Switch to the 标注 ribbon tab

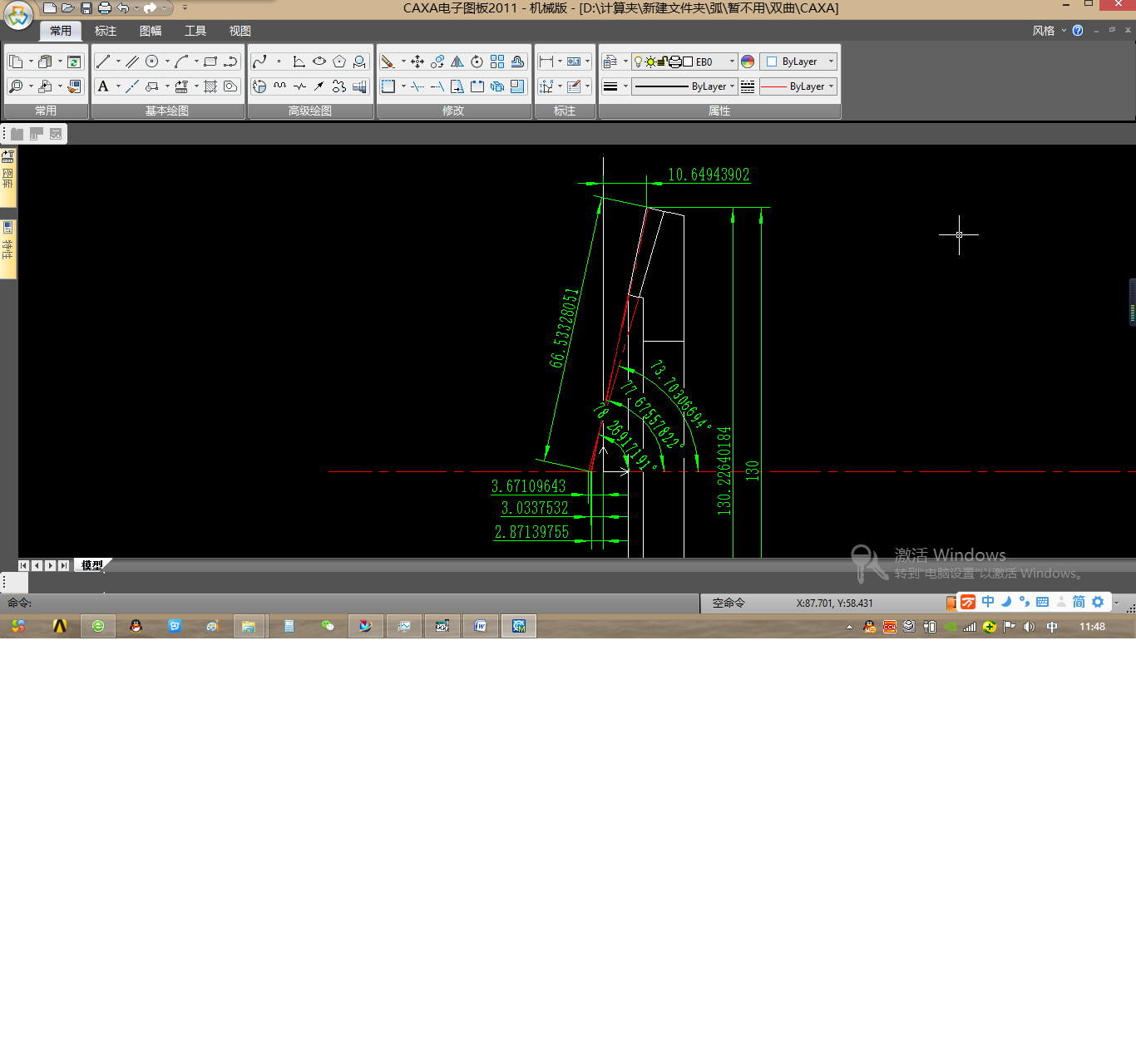pyautogui.click(x=106, y=31)
